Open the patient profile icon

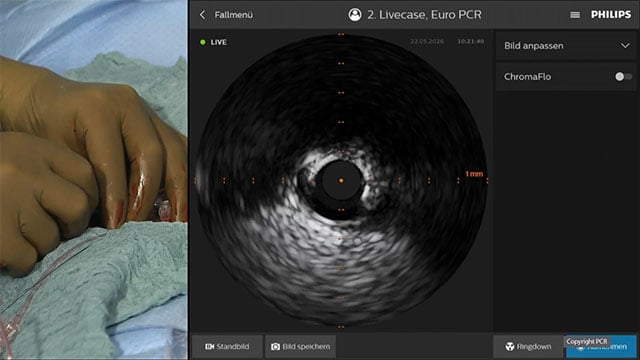click(355, 15)
